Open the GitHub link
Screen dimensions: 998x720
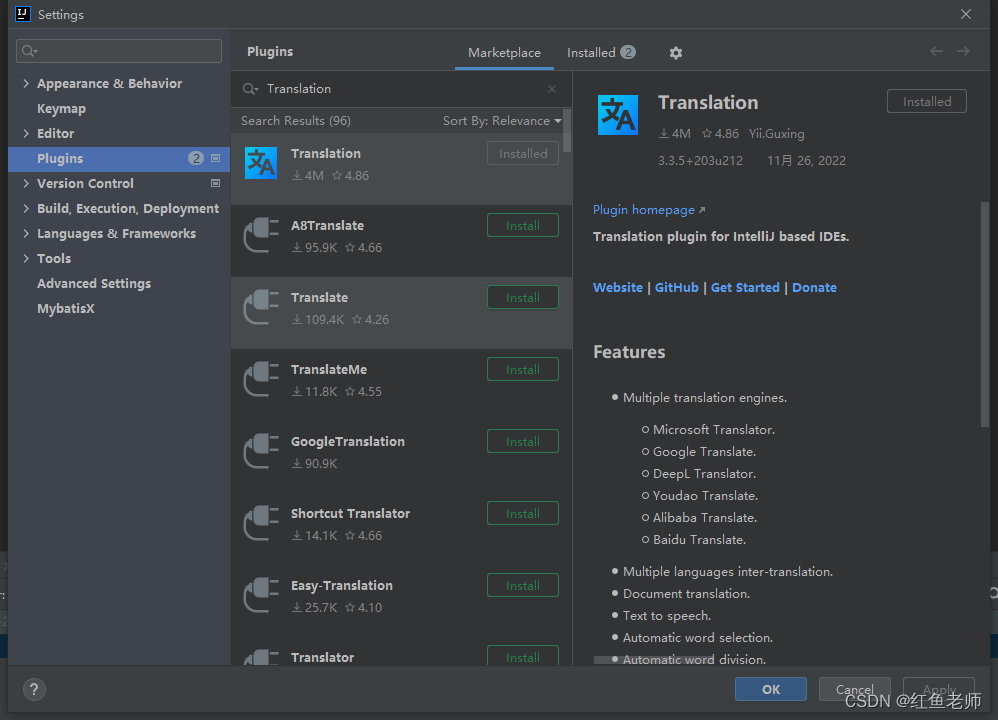pos(677,287)
